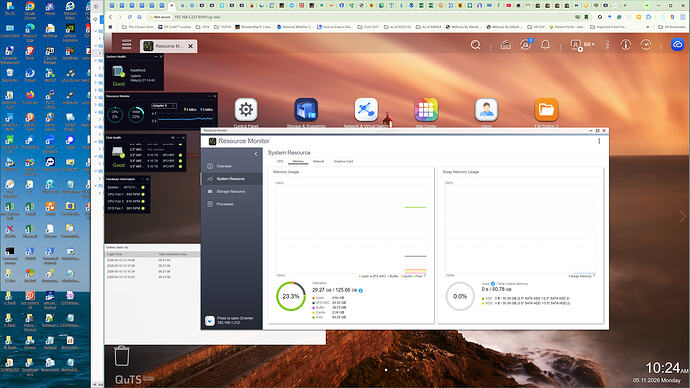This screenshot has height=388, width=690.
Task: Click the "0 B / 60.78 GB" swap memory value
Action: click(496, 289)
